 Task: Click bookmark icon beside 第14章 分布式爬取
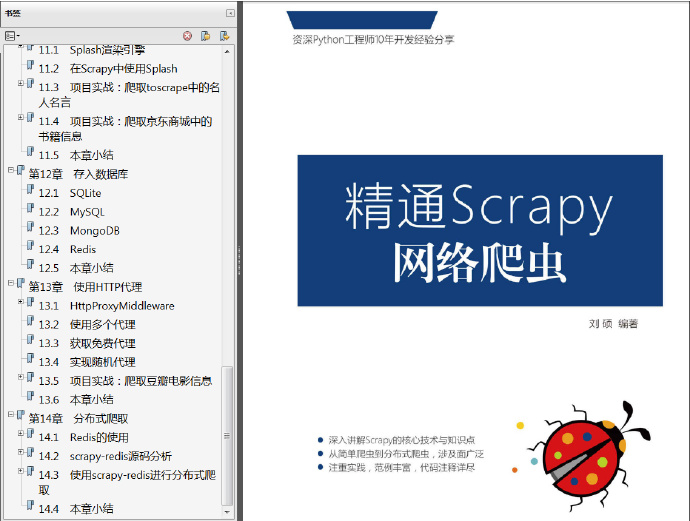pos(20,415)
